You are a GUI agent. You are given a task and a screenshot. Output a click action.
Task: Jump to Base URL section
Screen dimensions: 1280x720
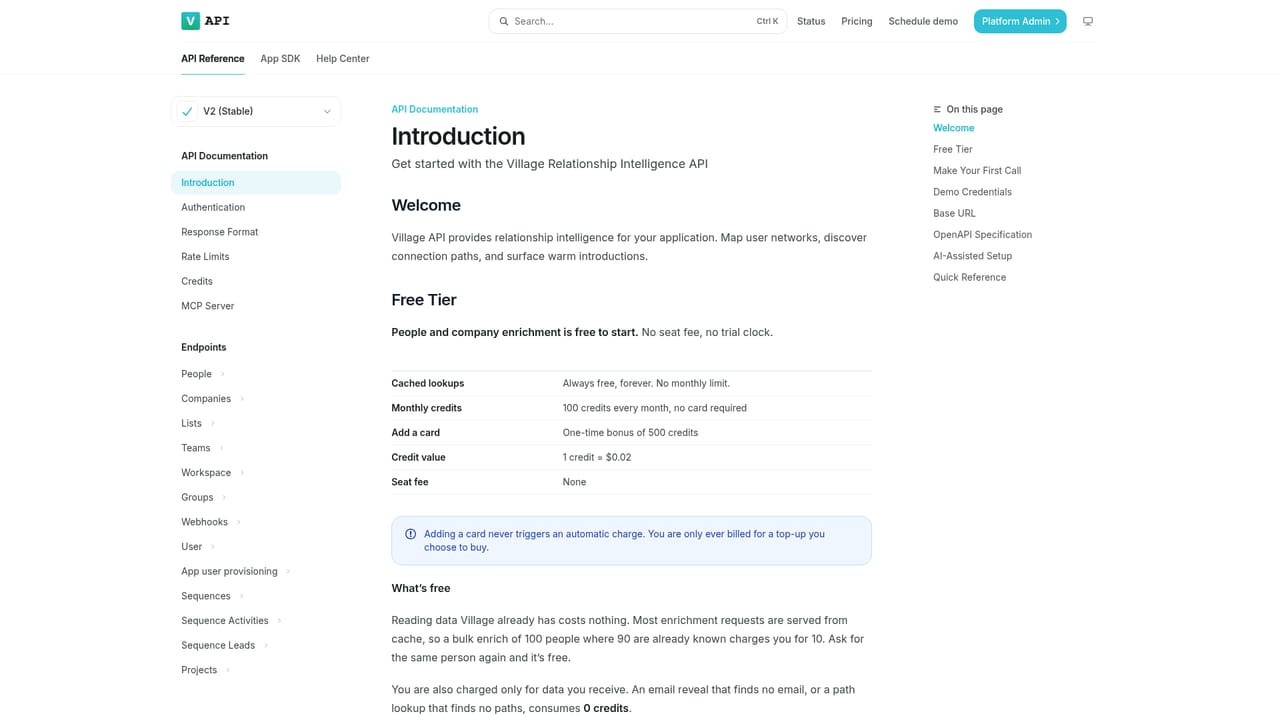point(954,213)
